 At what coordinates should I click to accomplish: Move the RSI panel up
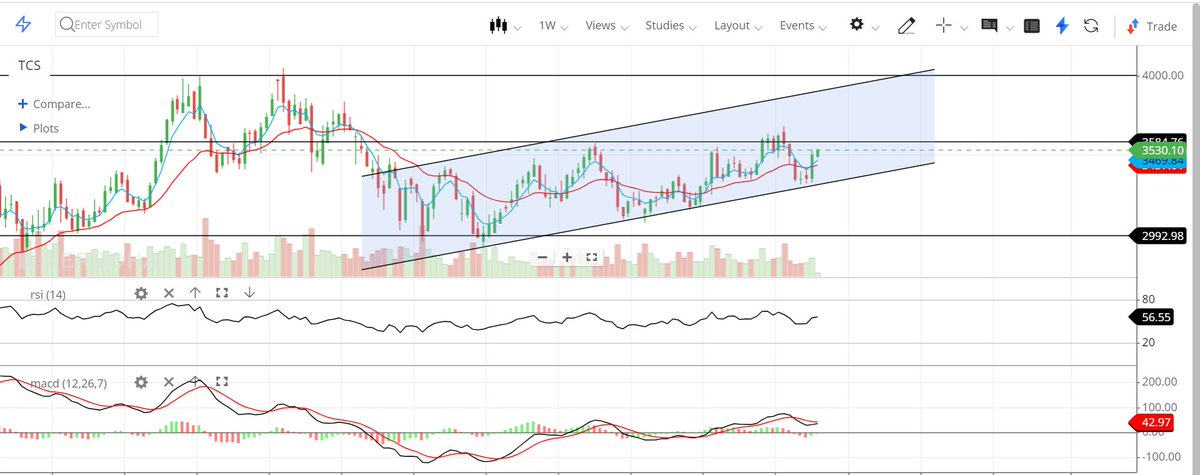(195, 293)
